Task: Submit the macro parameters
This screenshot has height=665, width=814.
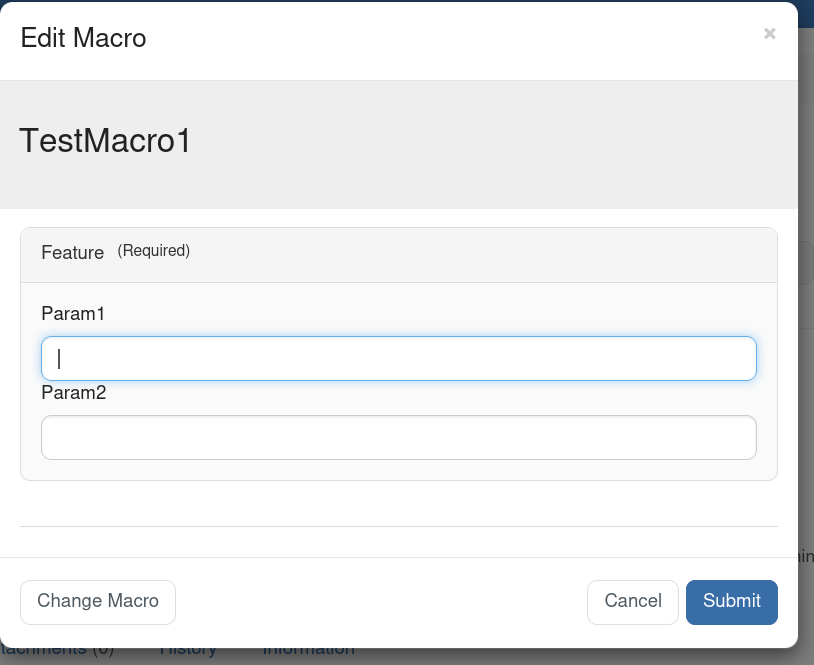Action: [731, 601]
